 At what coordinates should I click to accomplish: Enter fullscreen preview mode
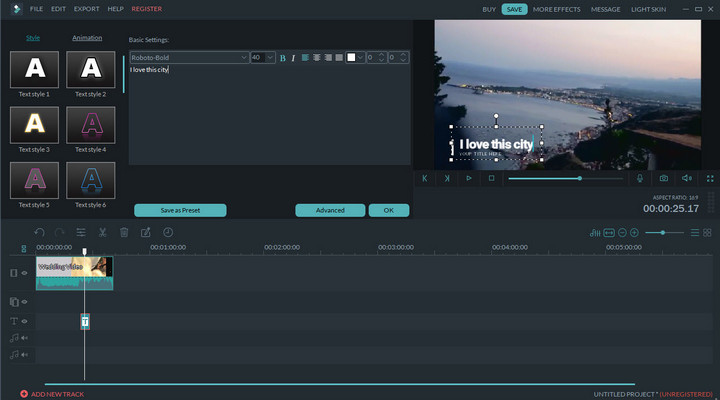[x=710, y=178]
